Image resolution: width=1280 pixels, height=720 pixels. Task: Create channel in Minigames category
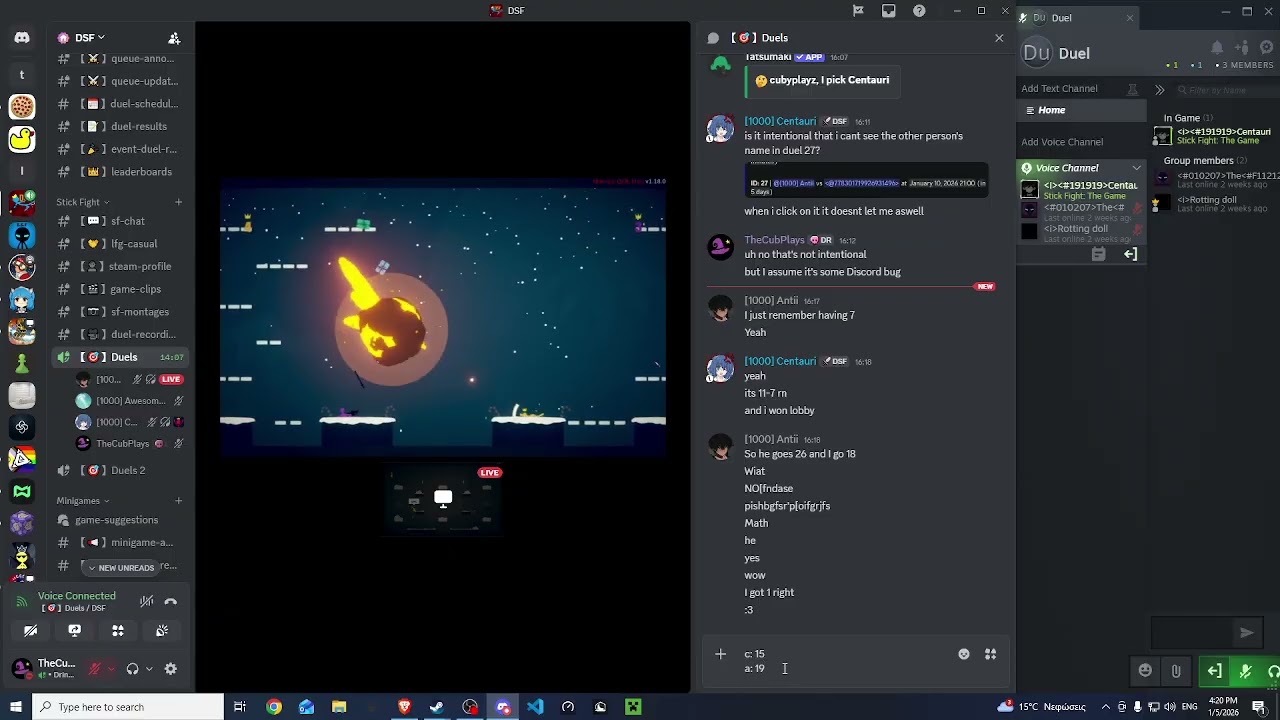[178, 501]
